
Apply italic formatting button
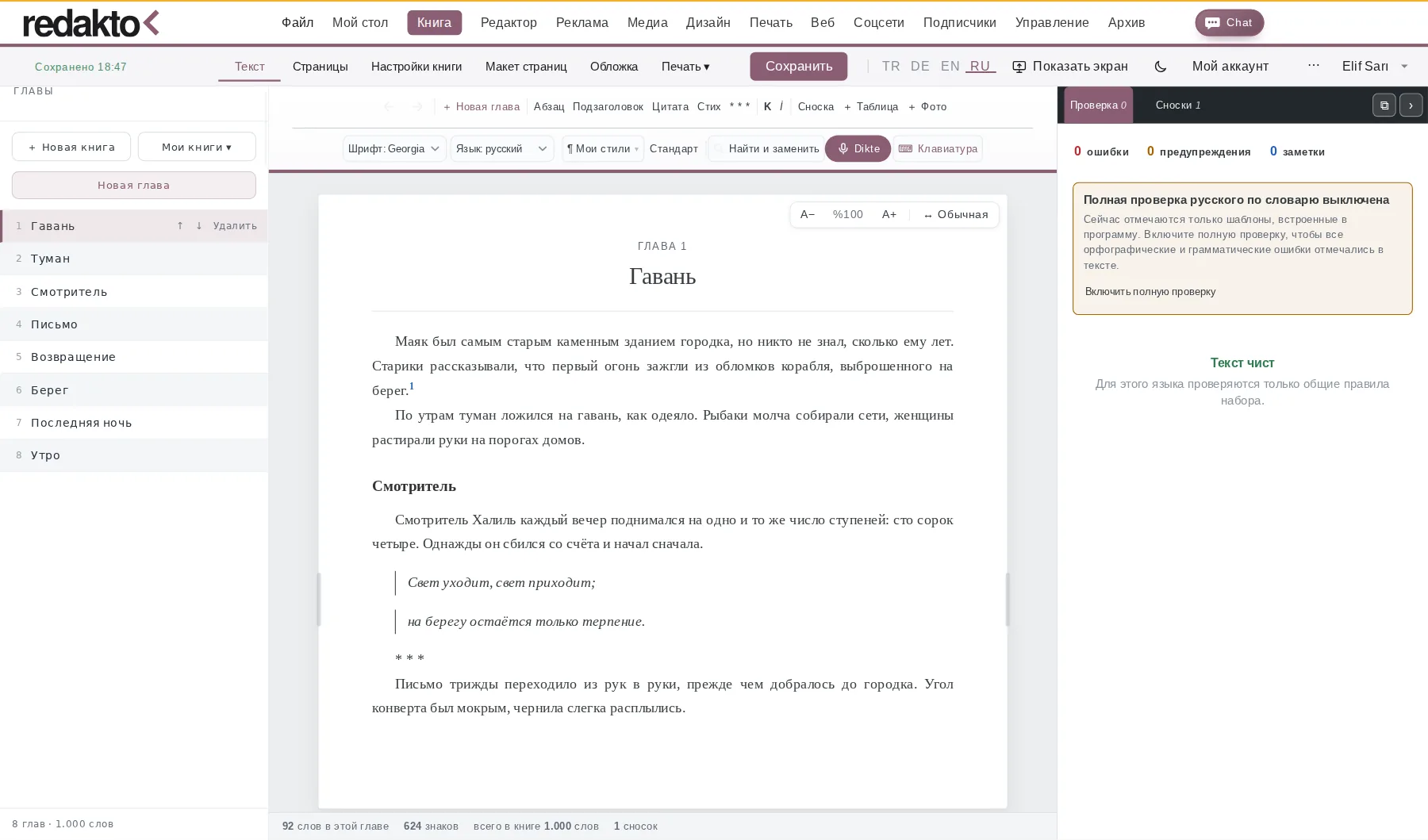[781, 106]
